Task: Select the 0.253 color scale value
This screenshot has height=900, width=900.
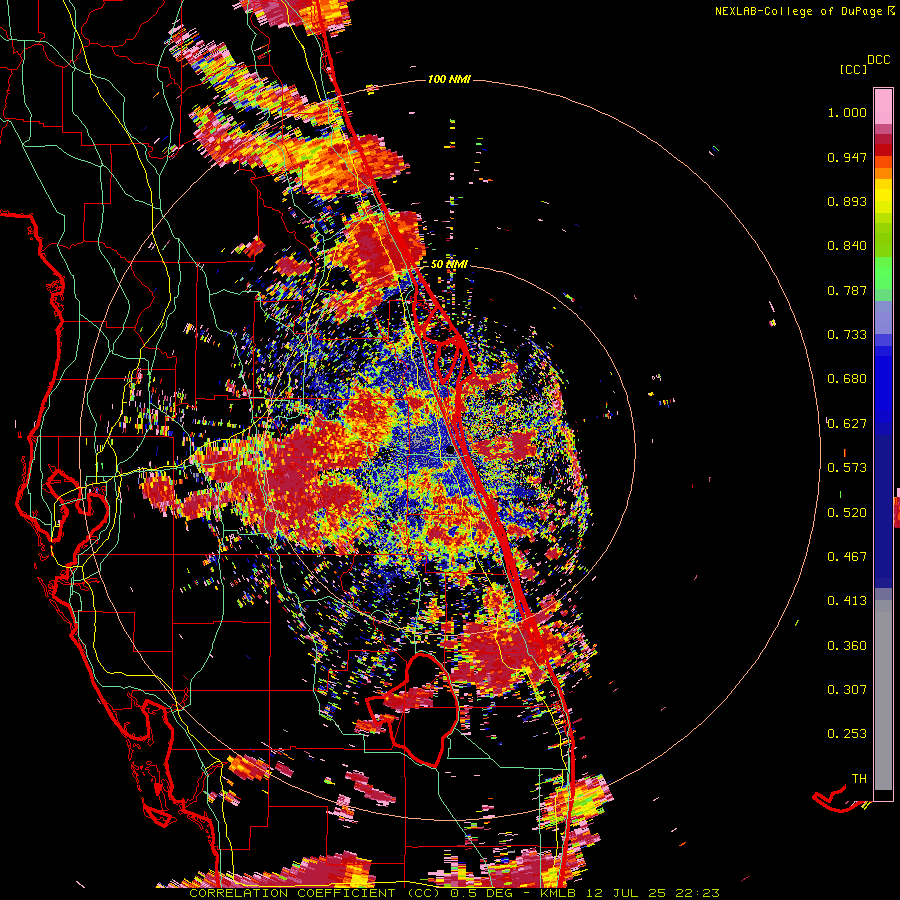Action: coord(847,734)
